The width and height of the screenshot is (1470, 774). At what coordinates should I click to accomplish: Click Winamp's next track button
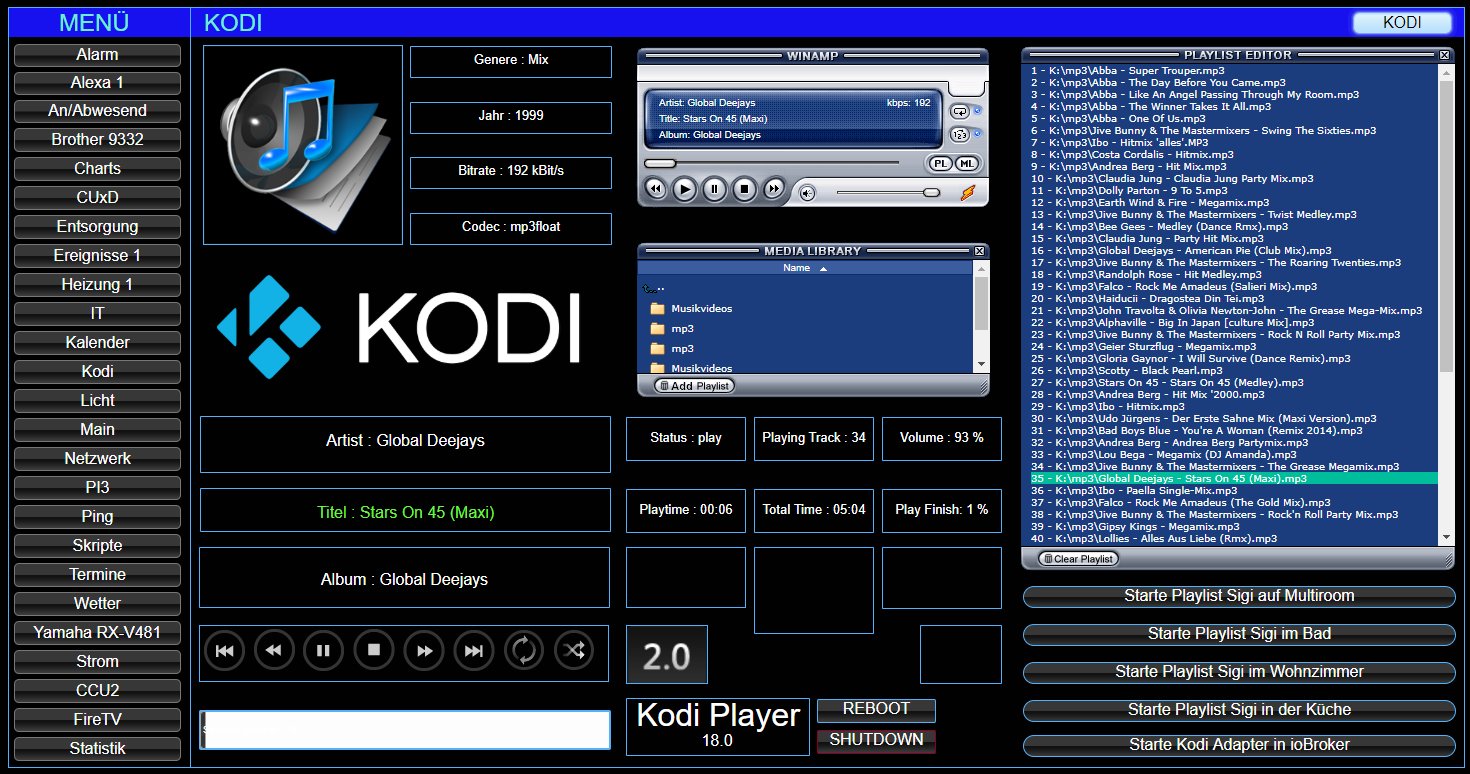(x=774, y=189)
